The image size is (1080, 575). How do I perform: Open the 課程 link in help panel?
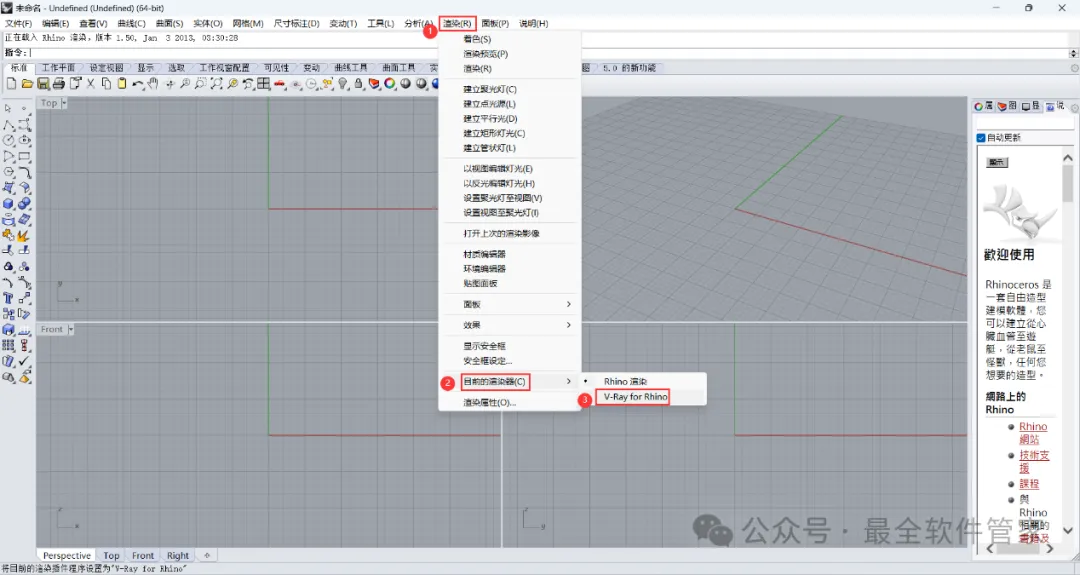(1029, 484)
